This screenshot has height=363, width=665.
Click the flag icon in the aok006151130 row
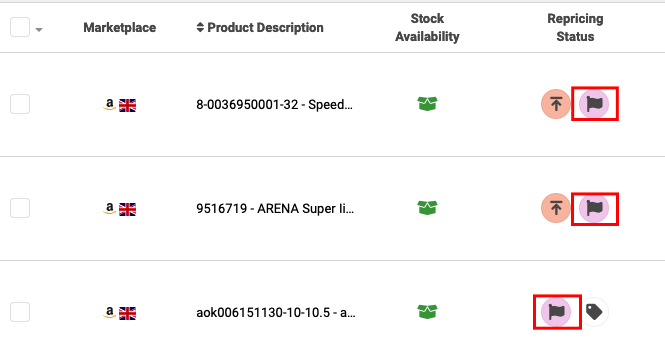coord(556,312)
